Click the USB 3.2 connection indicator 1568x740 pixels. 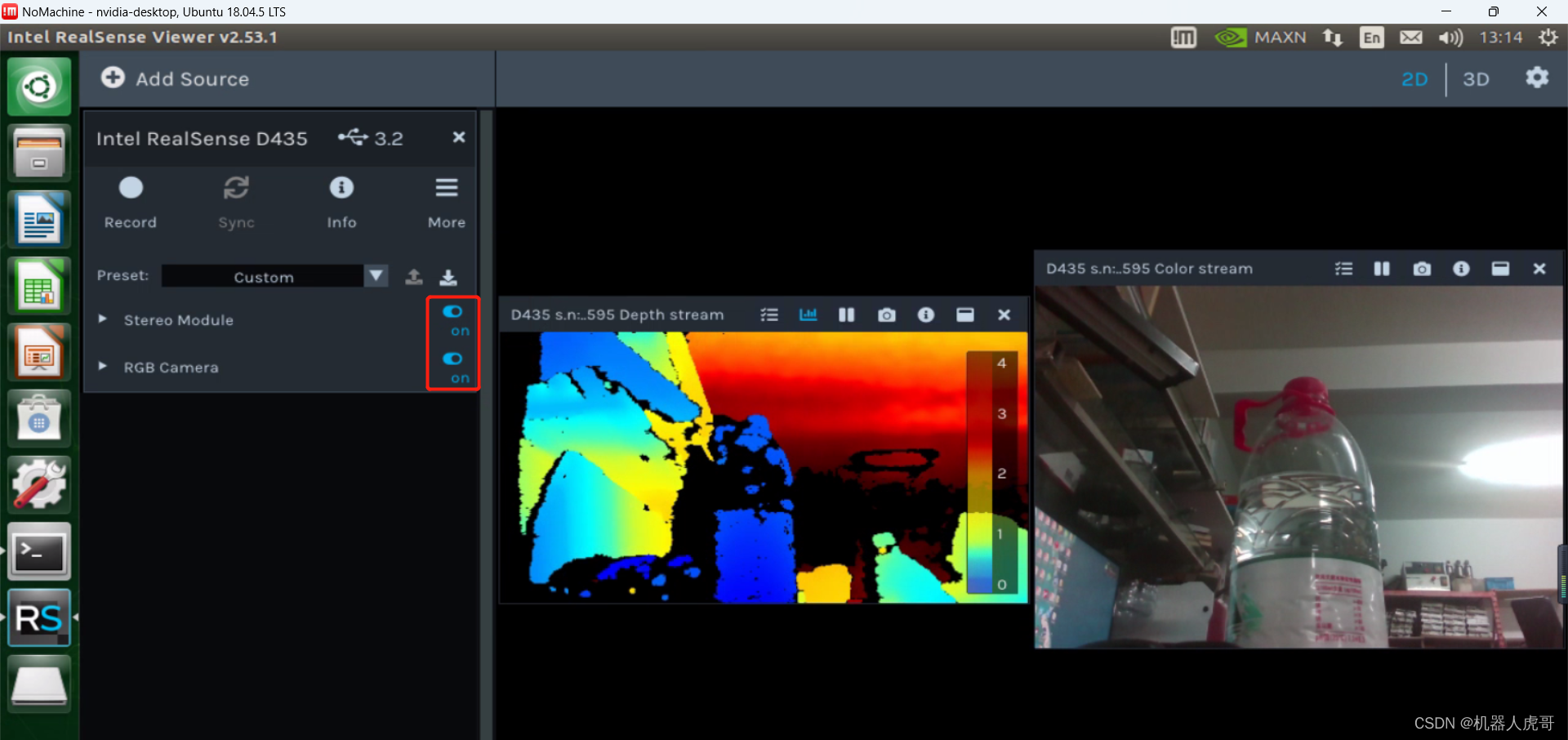click(x=371, y=137)
